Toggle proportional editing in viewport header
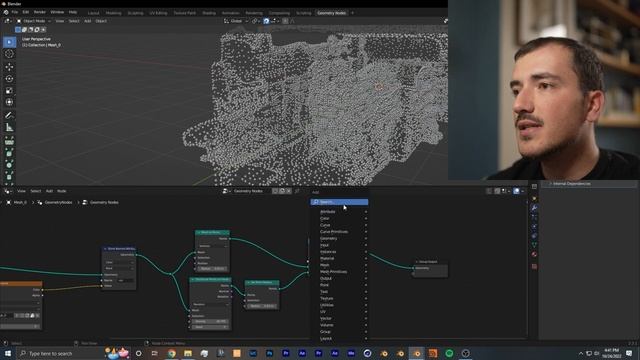This screenshot has height=360, width=640. (285, 21)
